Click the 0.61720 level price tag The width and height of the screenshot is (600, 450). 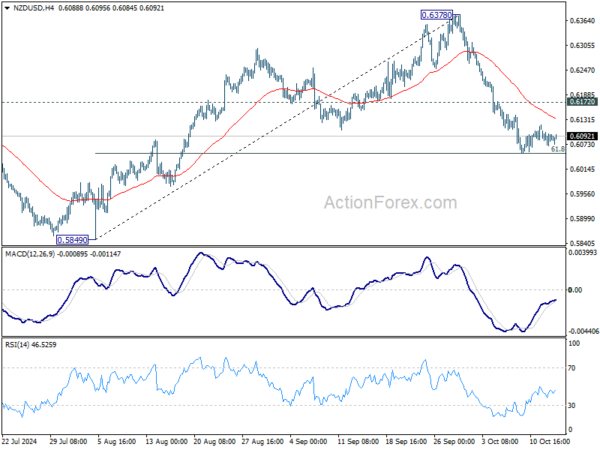582,102
